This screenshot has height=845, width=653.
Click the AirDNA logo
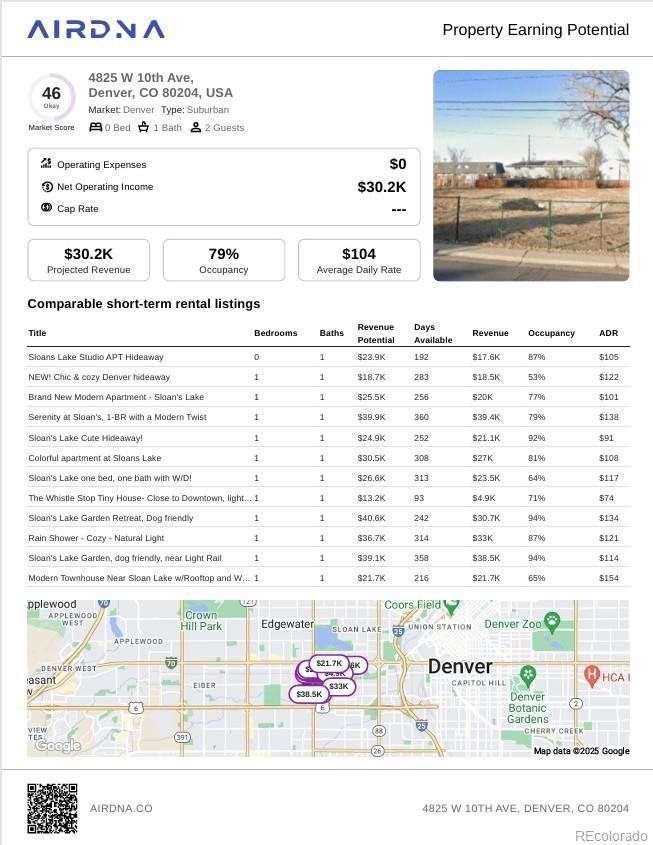pyautogui.click(x=96, y=30)
